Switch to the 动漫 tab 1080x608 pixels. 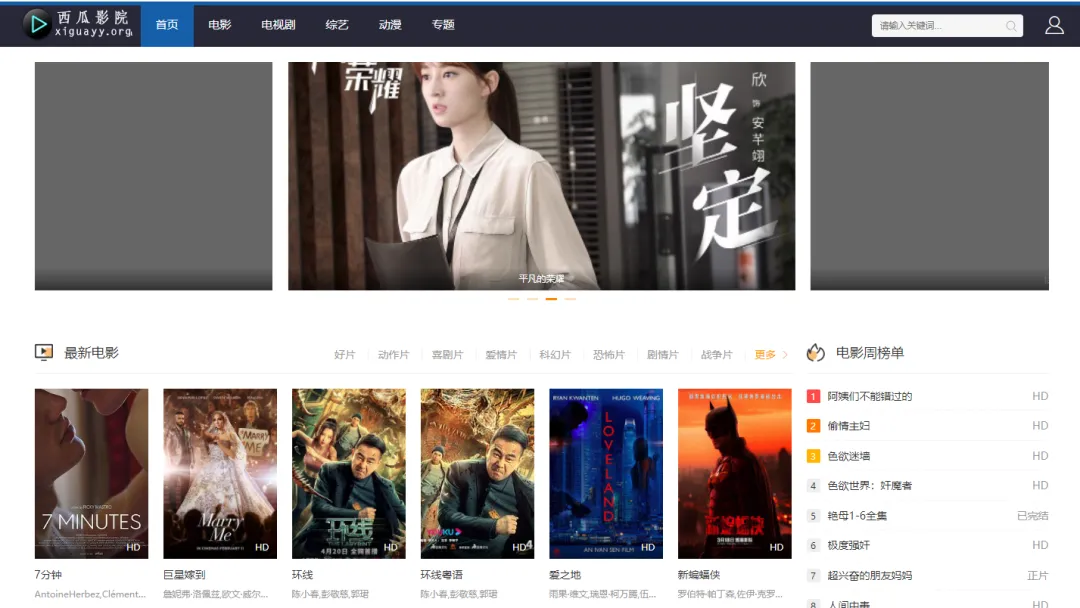390,25
